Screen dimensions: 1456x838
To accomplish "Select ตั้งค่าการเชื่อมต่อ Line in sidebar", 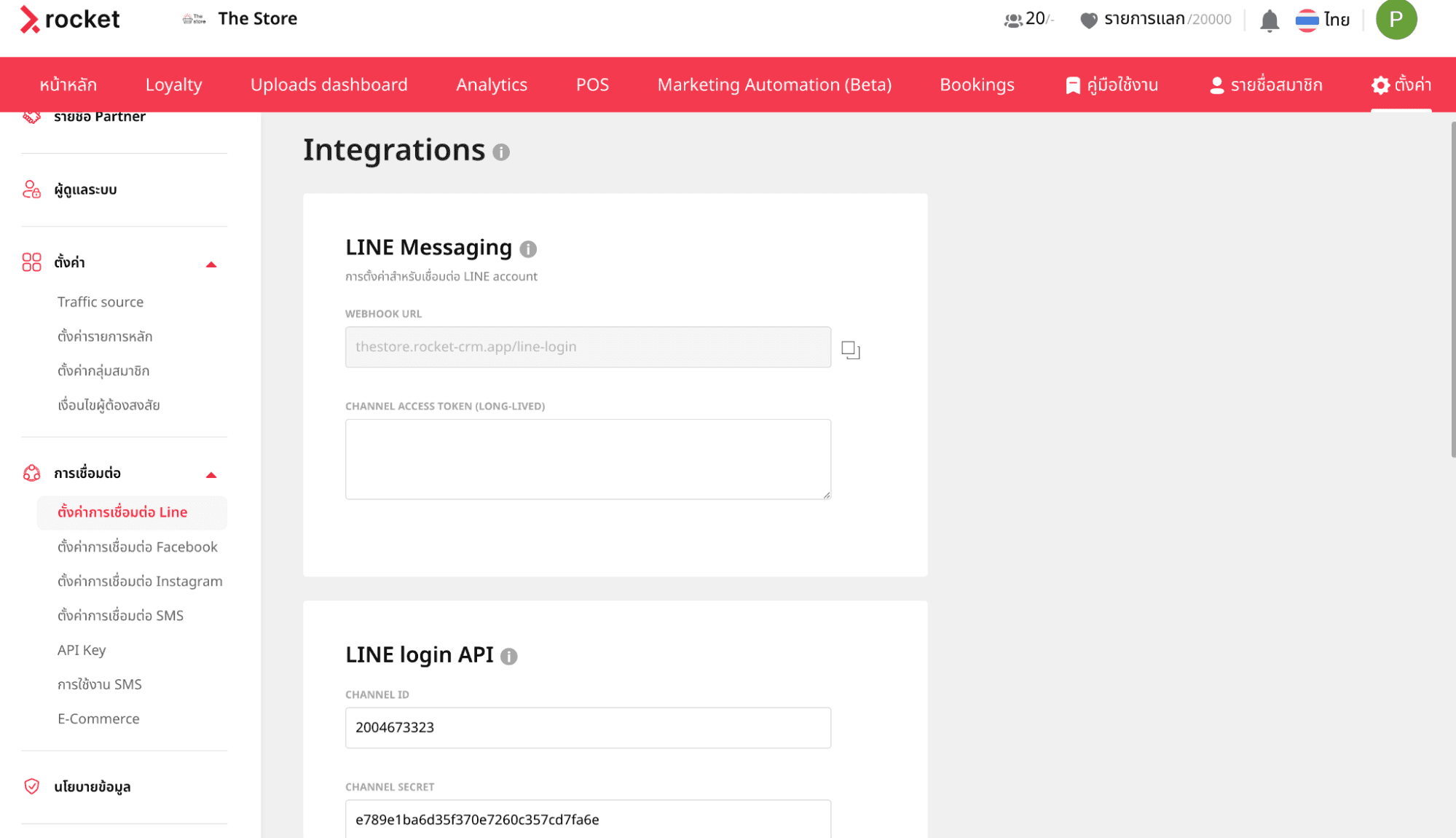I will 122,512.
